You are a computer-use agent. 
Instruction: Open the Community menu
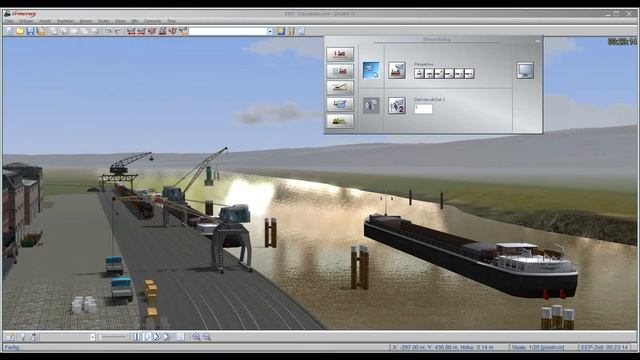click(152, 21)
